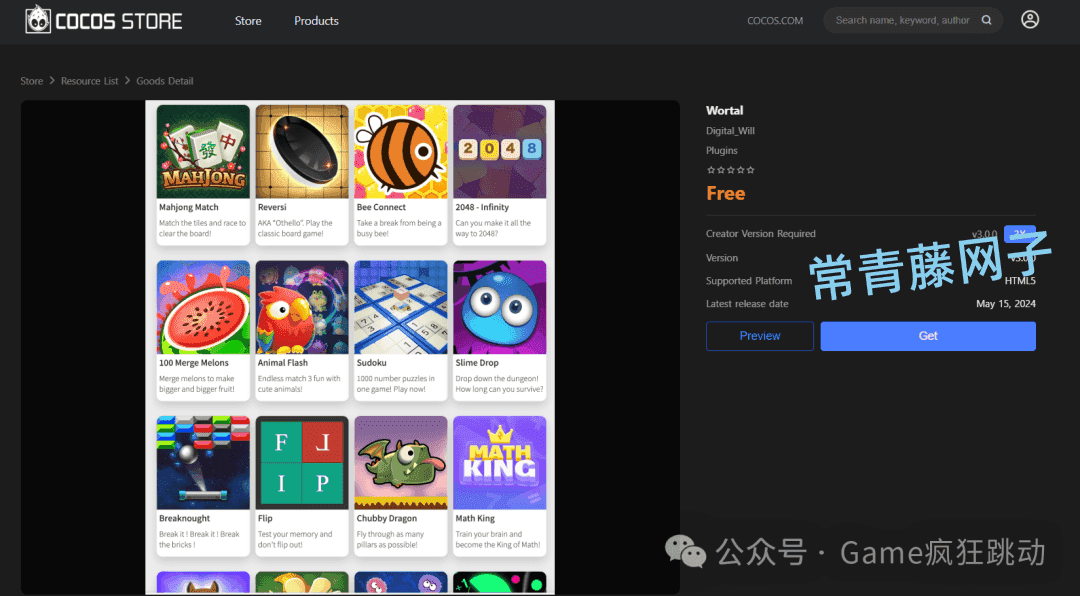Screen dimensions: 1080x596
Task: Click the Cocos Store logo
Action: (103, 20)
